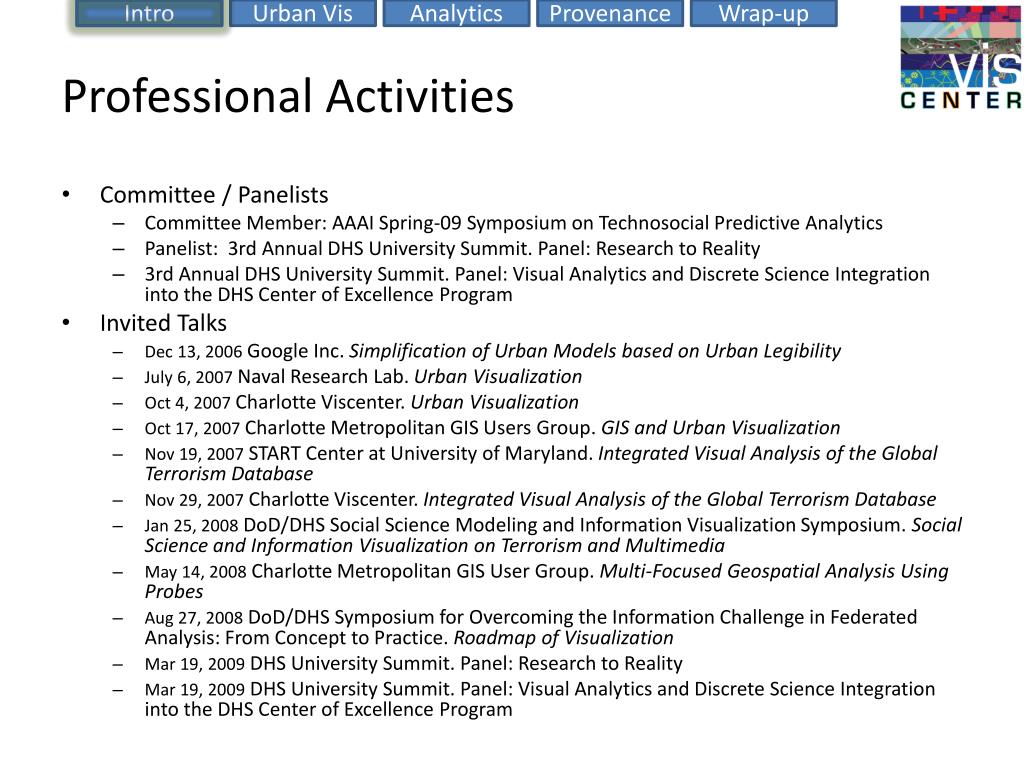1024x768 pixels.
Task: Jump to the Wrap-up tab
Action: click(x=763, y=14)
